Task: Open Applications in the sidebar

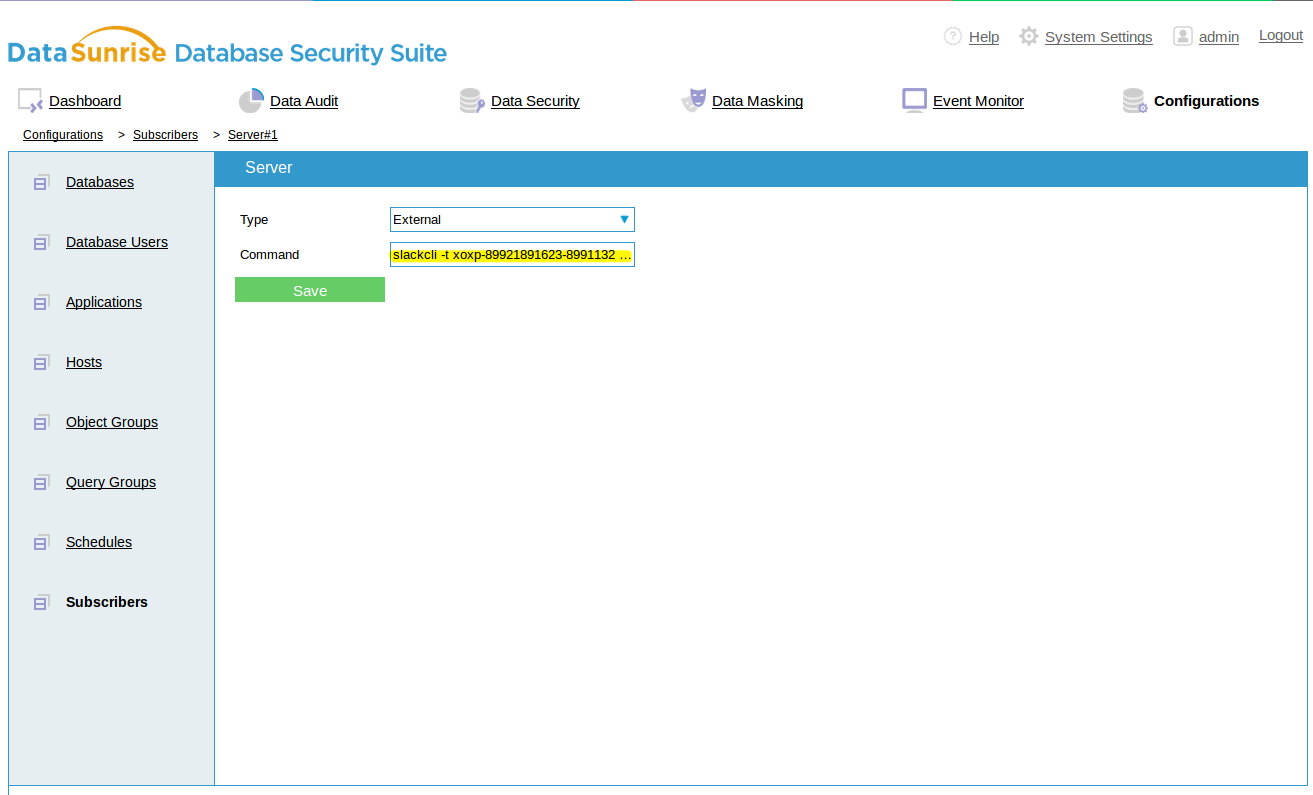Action: point(104,302)
